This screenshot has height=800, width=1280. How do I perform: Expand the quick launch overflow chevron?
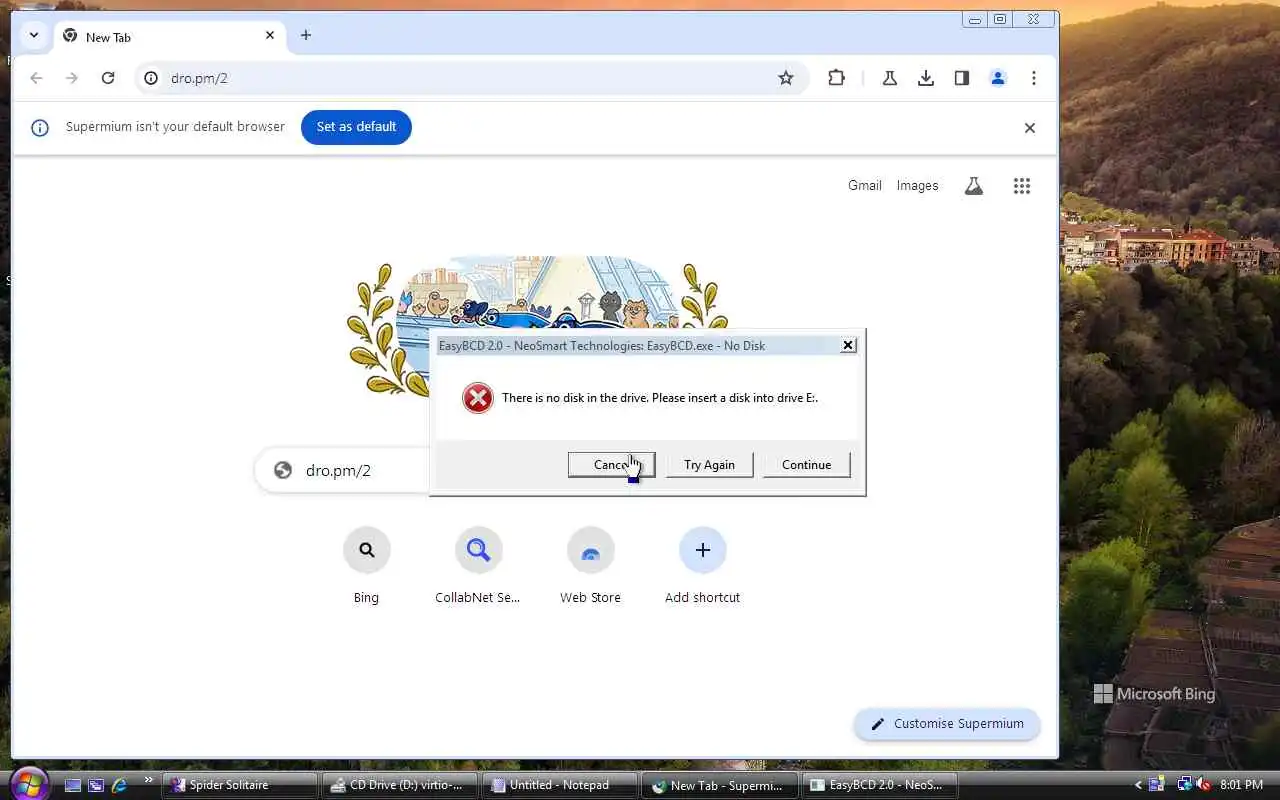(x=149, y=780)
